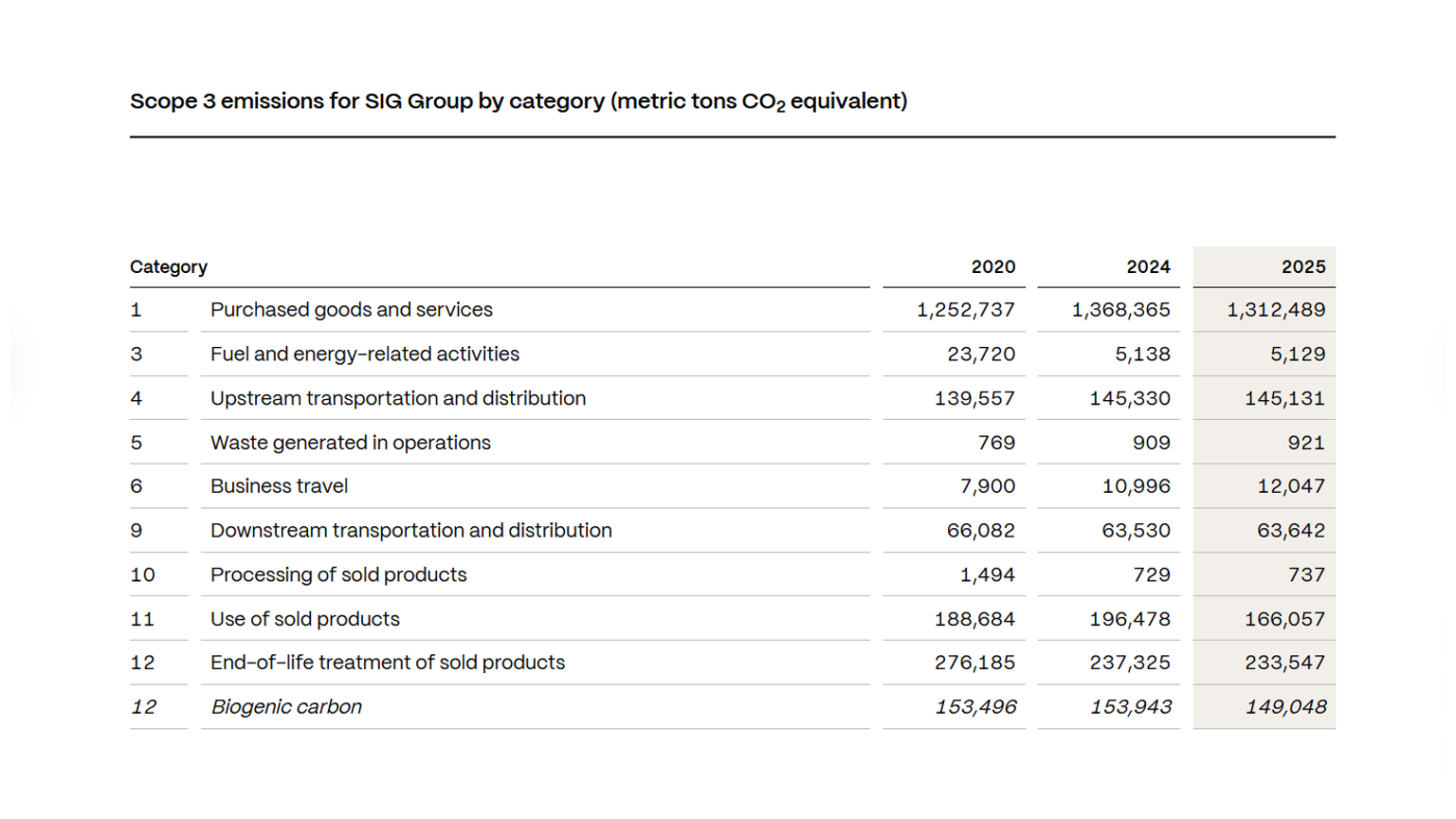Select 2024 value 1,368,365 for purchased goods
The width and height of the screenshot is (1456, 819).
1121,310
